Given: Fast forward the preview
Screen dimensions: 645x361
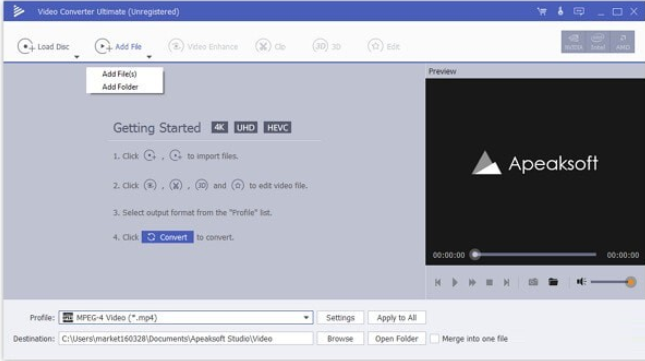Looking at the screenshot, I should (472, 282).
